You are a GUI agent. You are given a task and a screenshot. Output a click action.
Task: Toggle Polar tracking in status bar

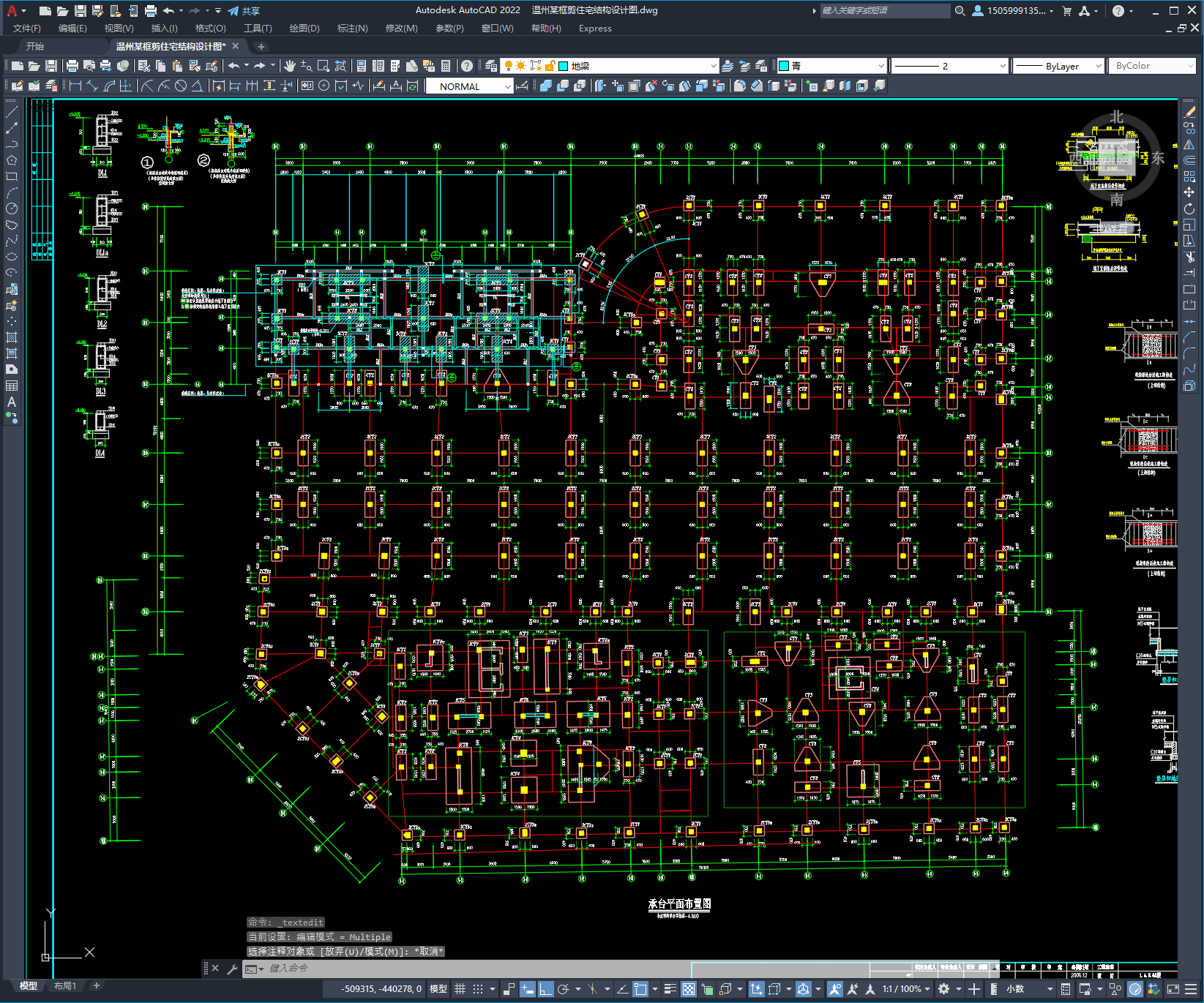[x=563, y=989]
